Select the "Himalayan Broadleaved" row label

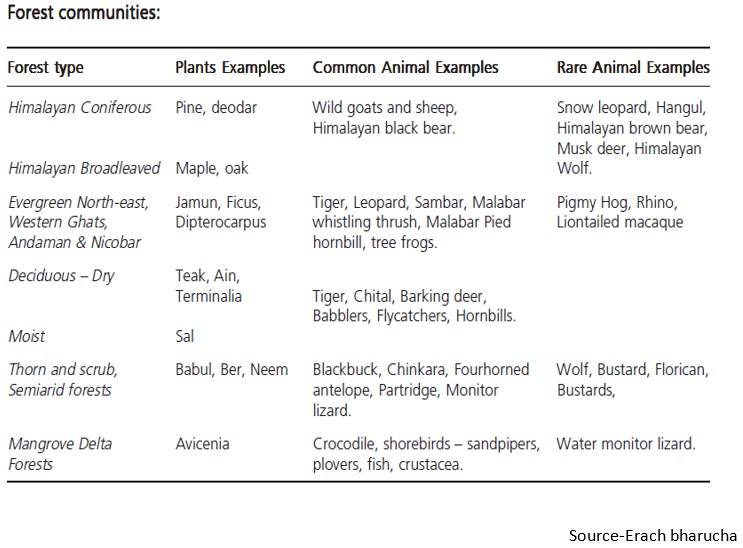pos(84,168)
